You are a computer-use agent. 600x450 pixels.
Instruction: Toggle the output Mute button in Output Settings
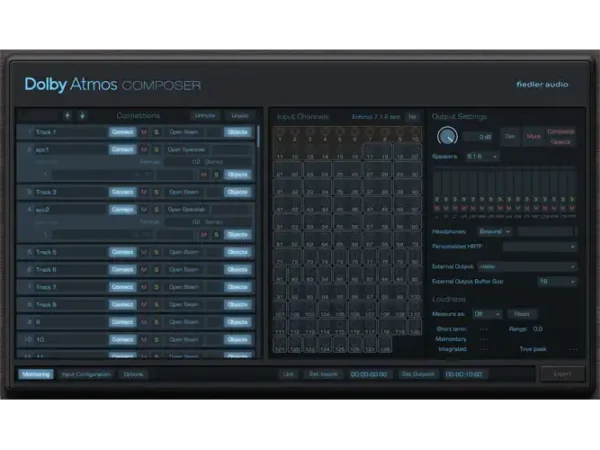[x=533, y=136]
